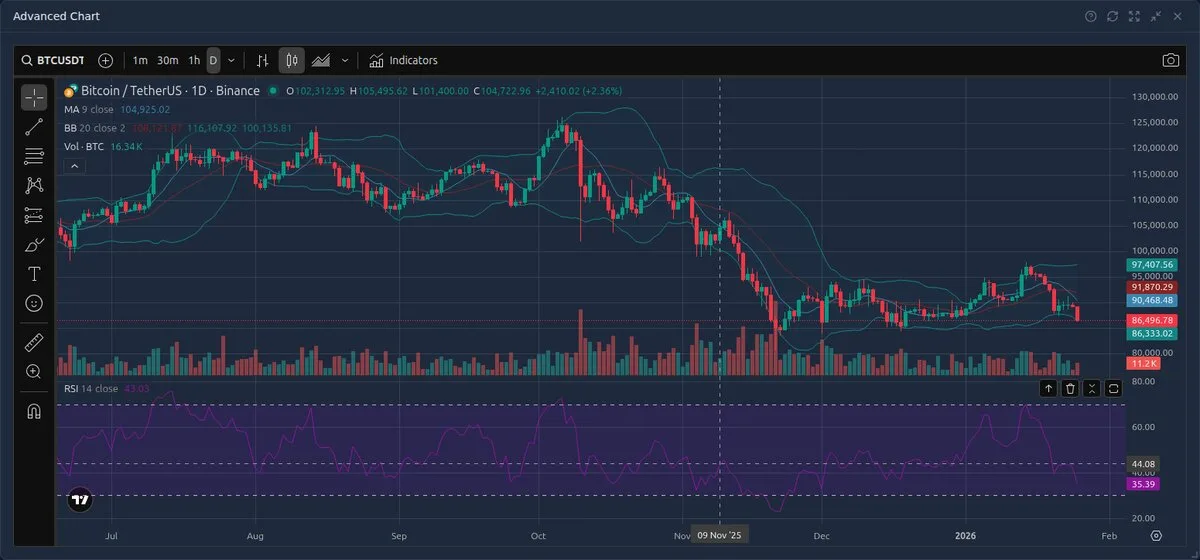Screen dimensions: 1200x560
Task: Click the compare or add symbol plus icon
Action: tap(106, 60)
